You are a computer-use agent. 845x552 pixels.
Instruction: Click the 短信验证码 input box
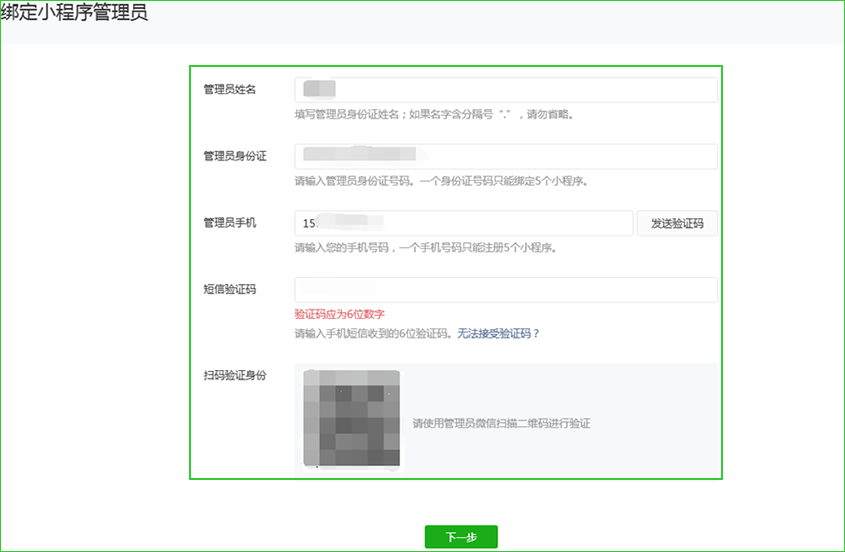point(506,290)
